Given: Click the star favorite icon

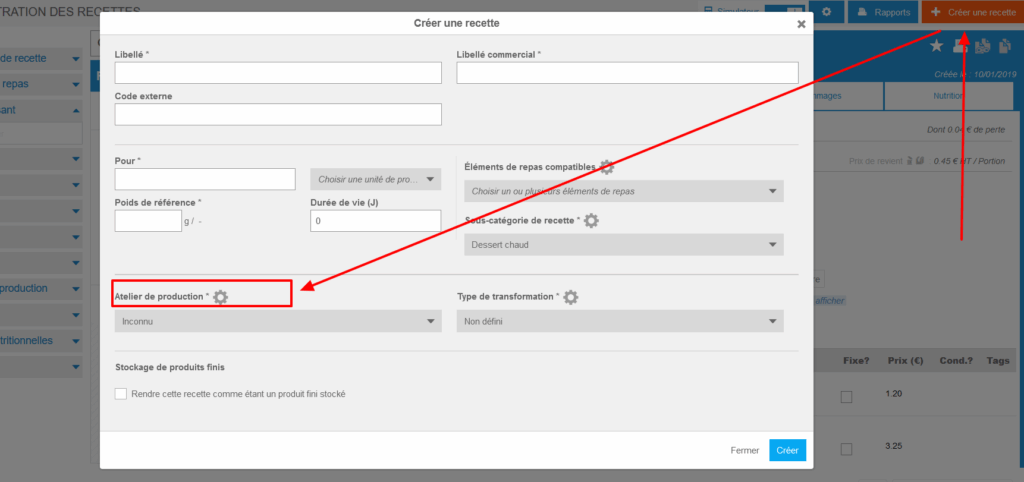Looking at the screenshot, I should pos(936,46).
